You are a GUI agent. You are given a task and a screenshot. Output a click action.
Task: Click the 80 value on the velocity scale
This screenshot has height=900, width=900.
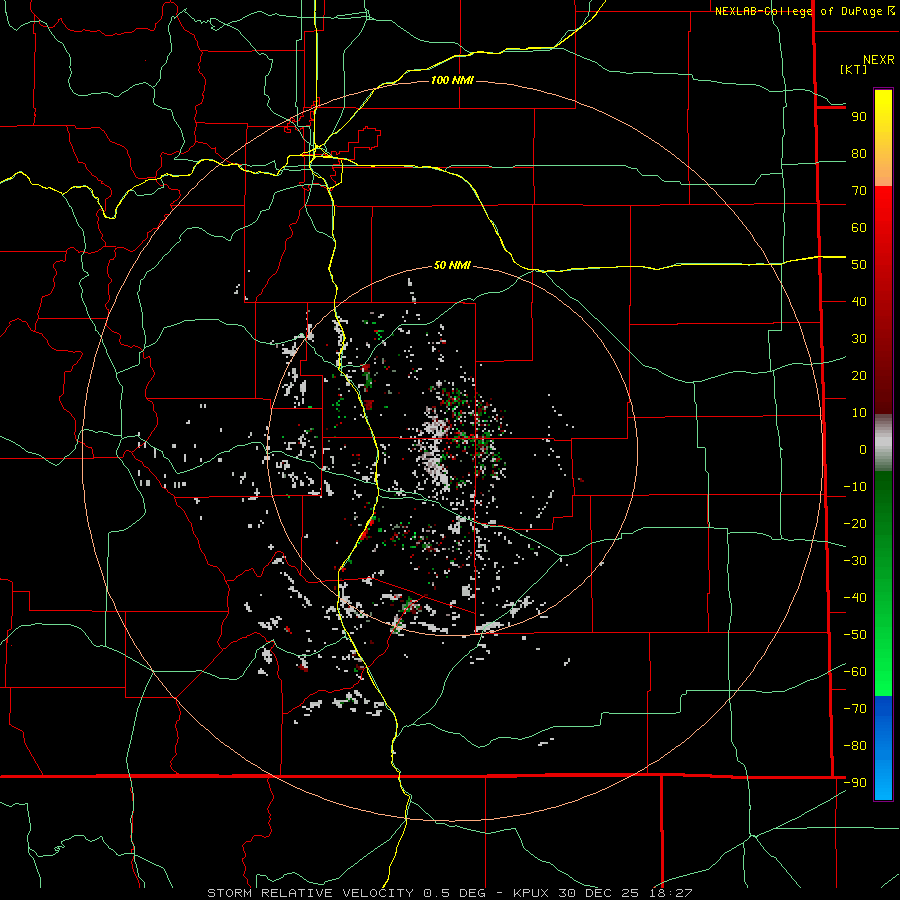pyautogui.click(x=859, y=154)
